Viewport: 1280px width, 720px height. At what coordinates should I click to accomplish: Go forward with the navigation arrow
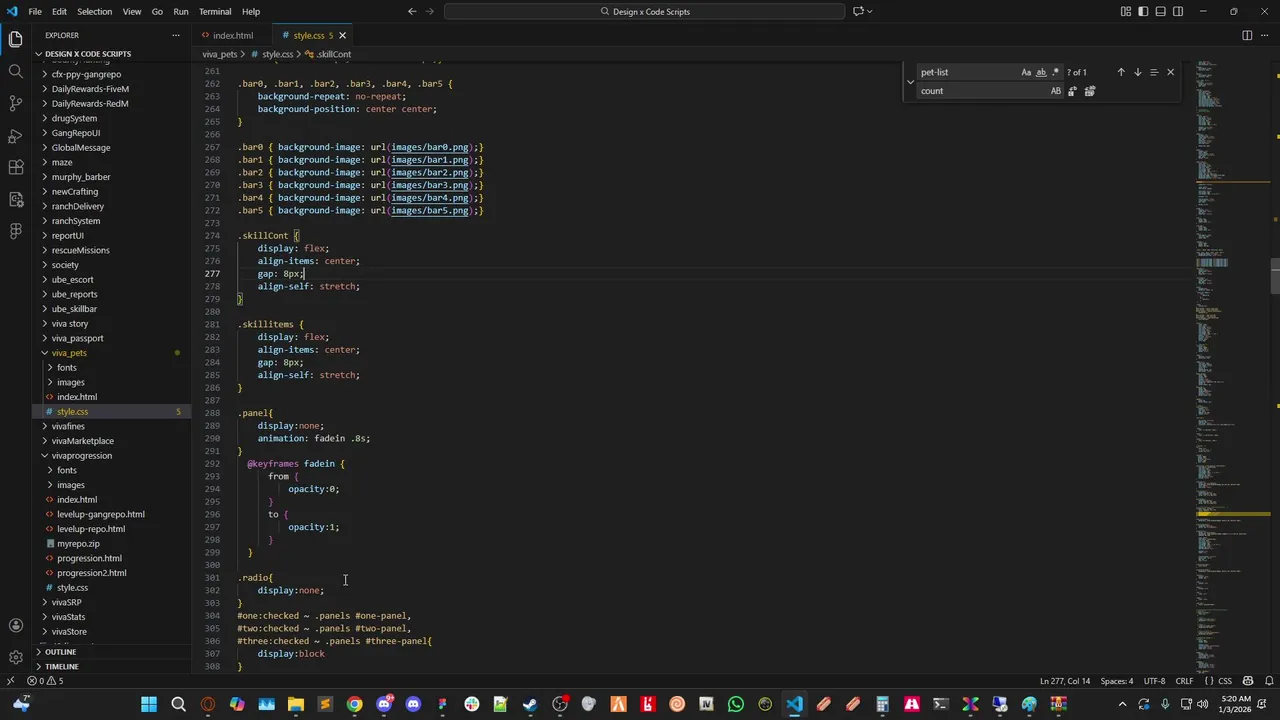pyautogui.click(x=431, y=11)
